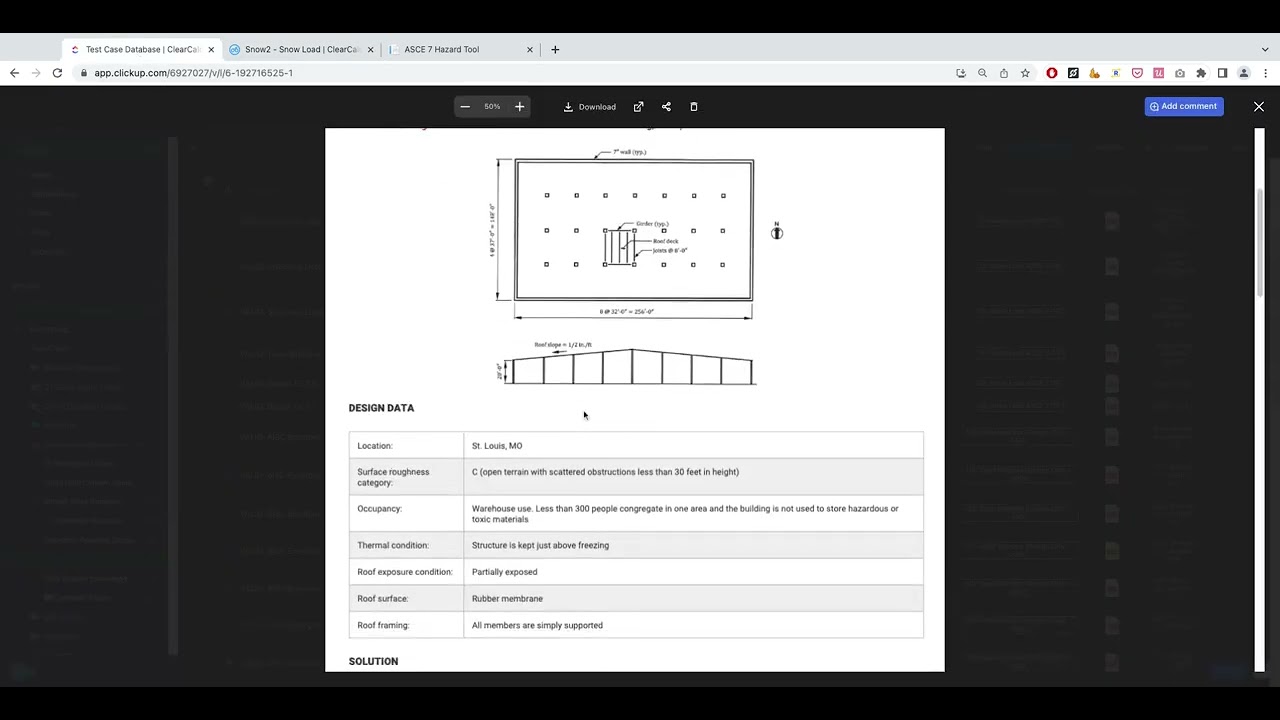Screen dimensions: 1280x720
Task: Toggle the browser side panel
Action: [x=1222, y=73]
